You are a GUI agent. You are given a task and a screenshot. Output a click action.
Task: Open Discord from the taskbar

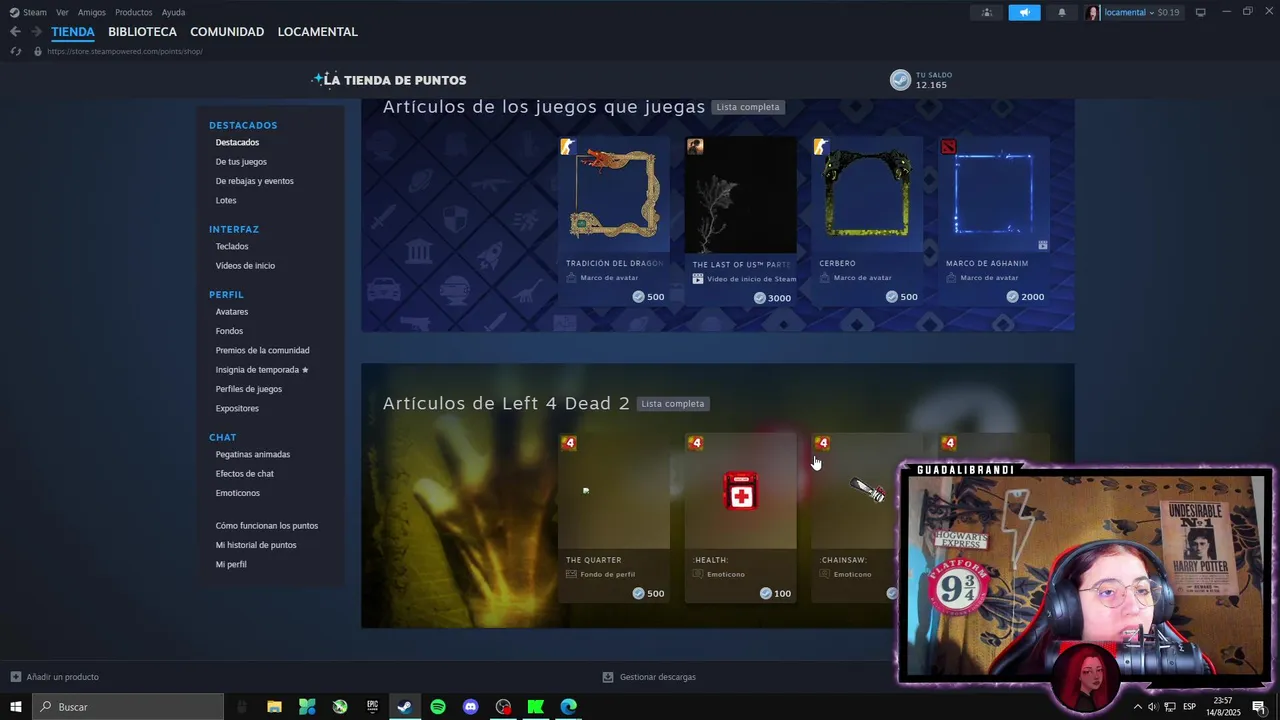[471, 707]
